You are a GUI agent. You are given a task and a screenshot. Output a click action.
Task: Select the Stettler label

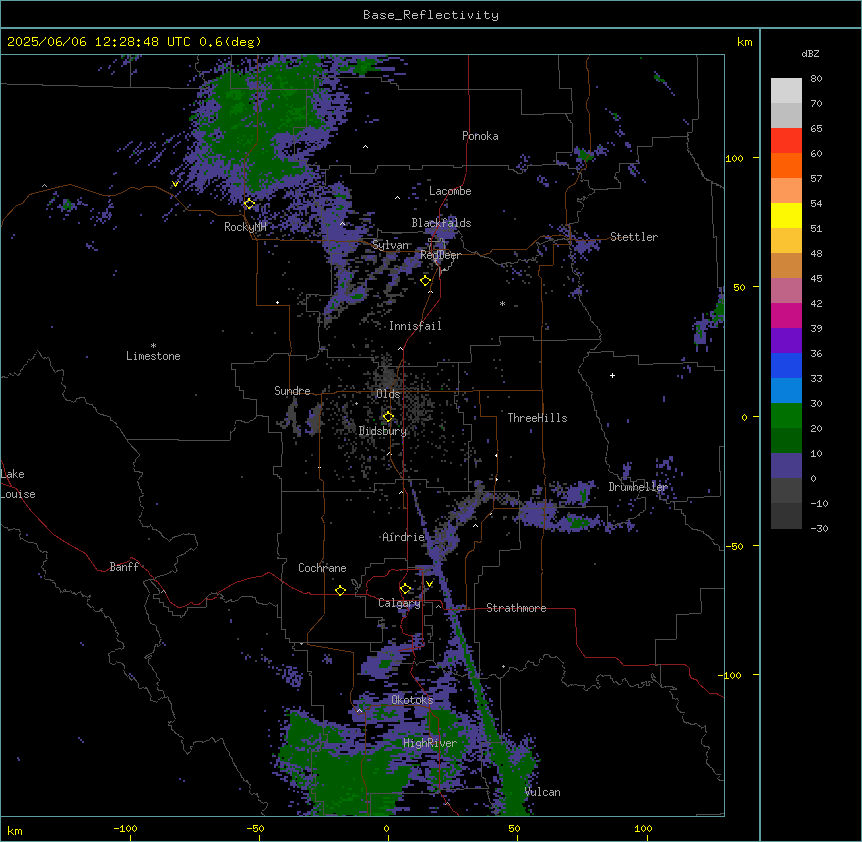633,237
